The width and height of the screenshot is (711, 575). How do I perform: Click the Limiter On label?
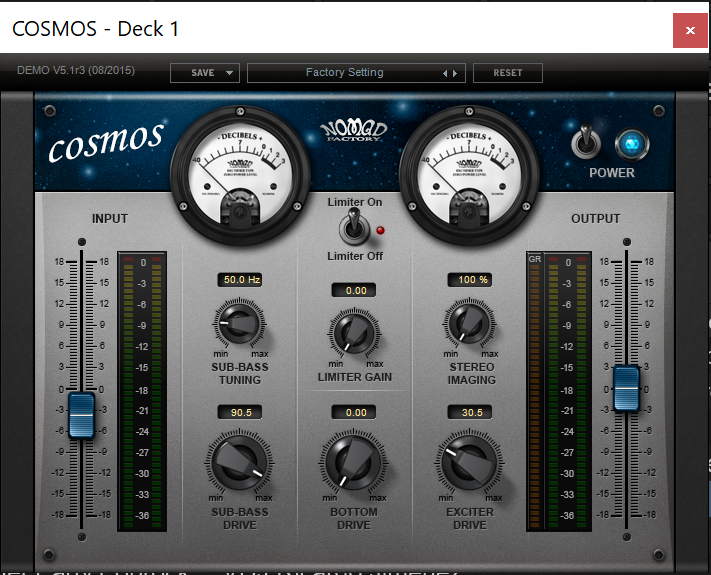pos(355,202)
